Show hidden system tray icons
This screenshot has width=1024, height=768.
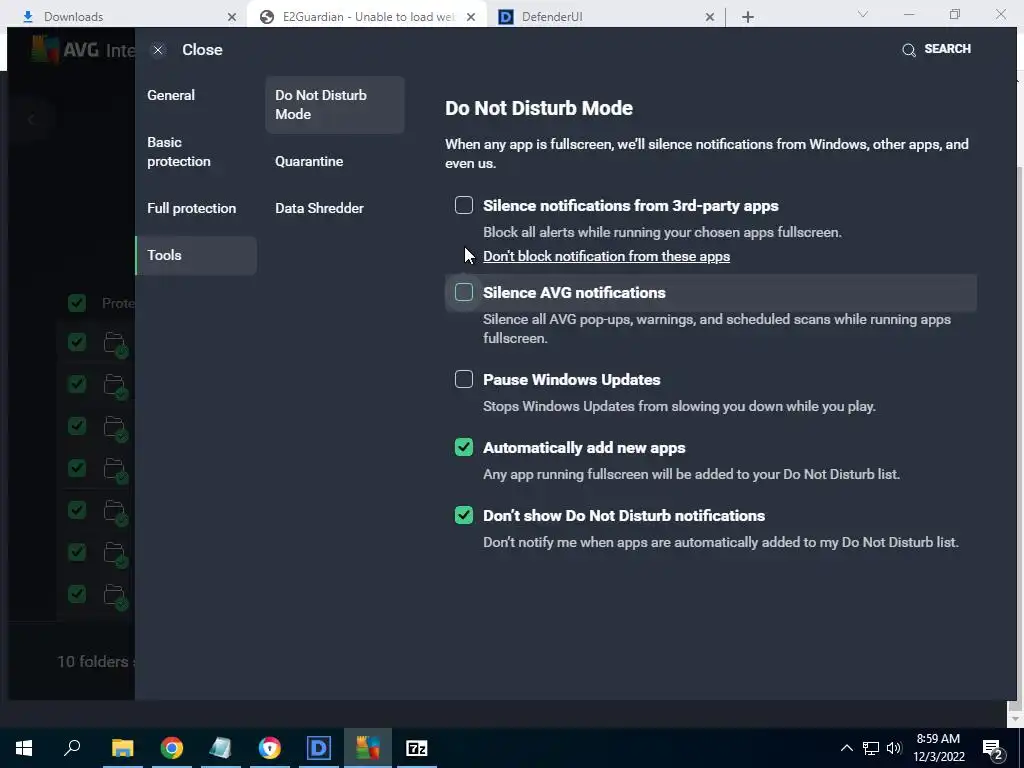point(846,748)
